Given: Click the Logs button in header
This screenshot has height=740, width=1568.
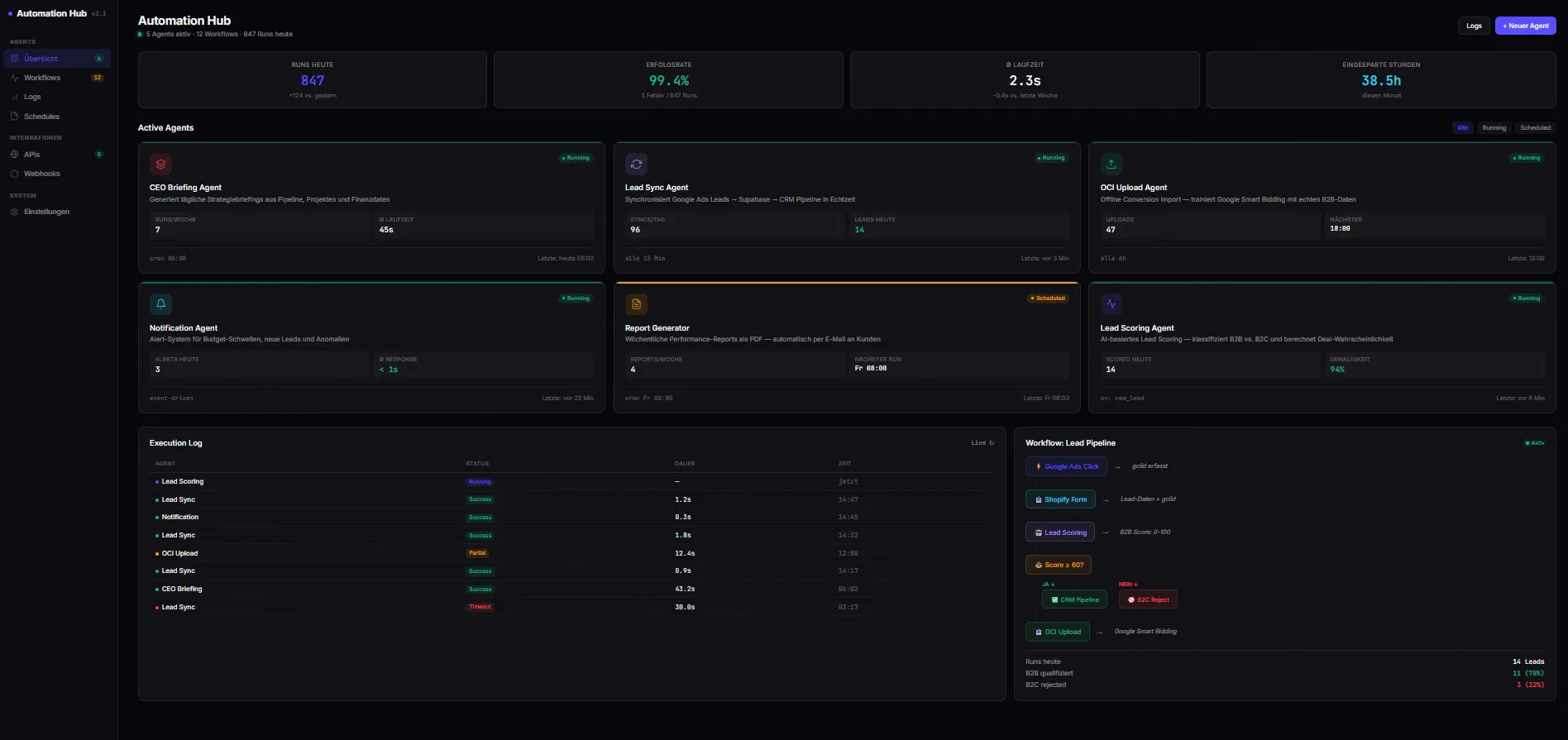Looking at the screenshot, I should click(1474, 26).
